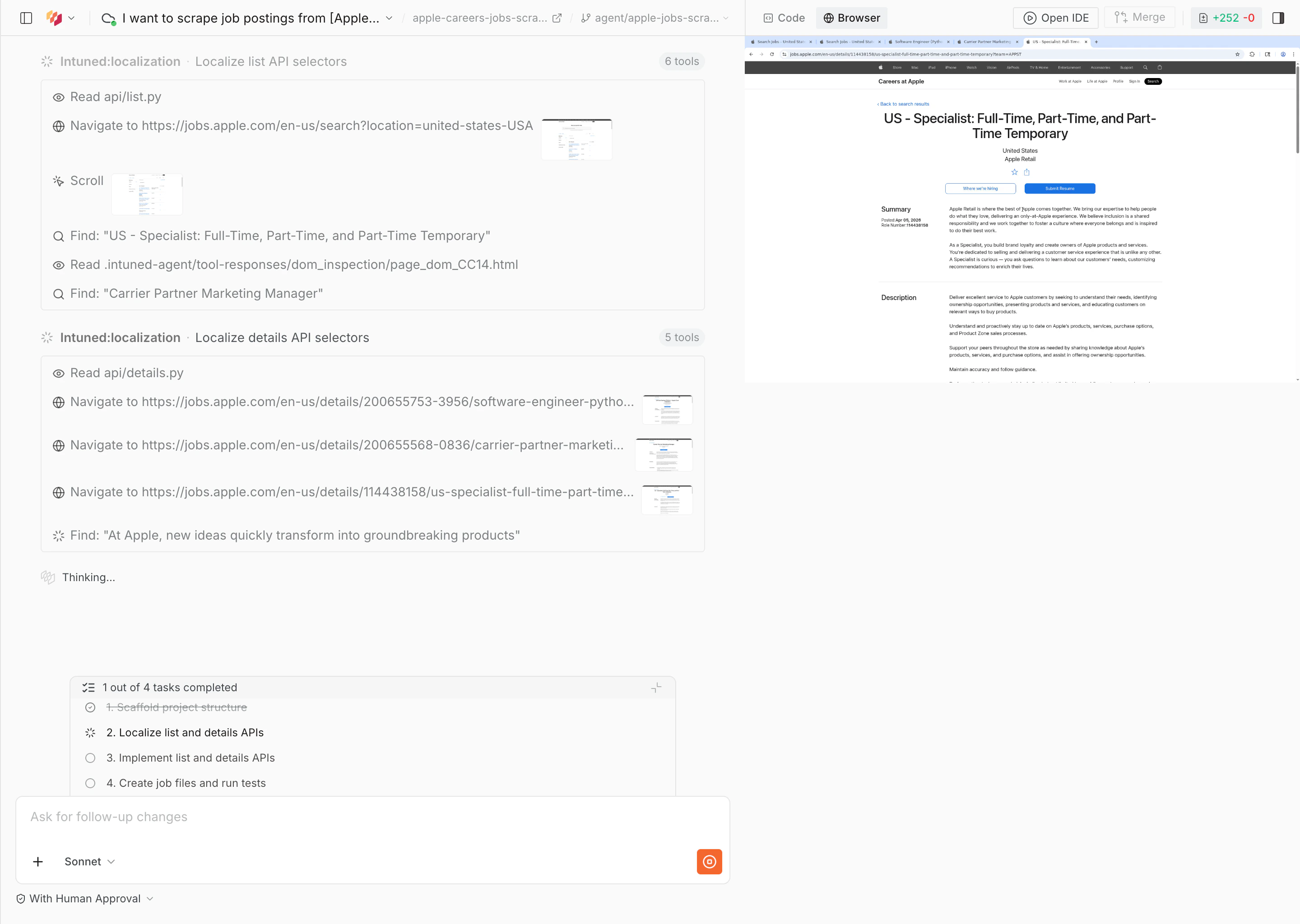Open the Store menu item on Apple nav
Viewport: 1300px width, 924px height.
[x=897, y=68]
